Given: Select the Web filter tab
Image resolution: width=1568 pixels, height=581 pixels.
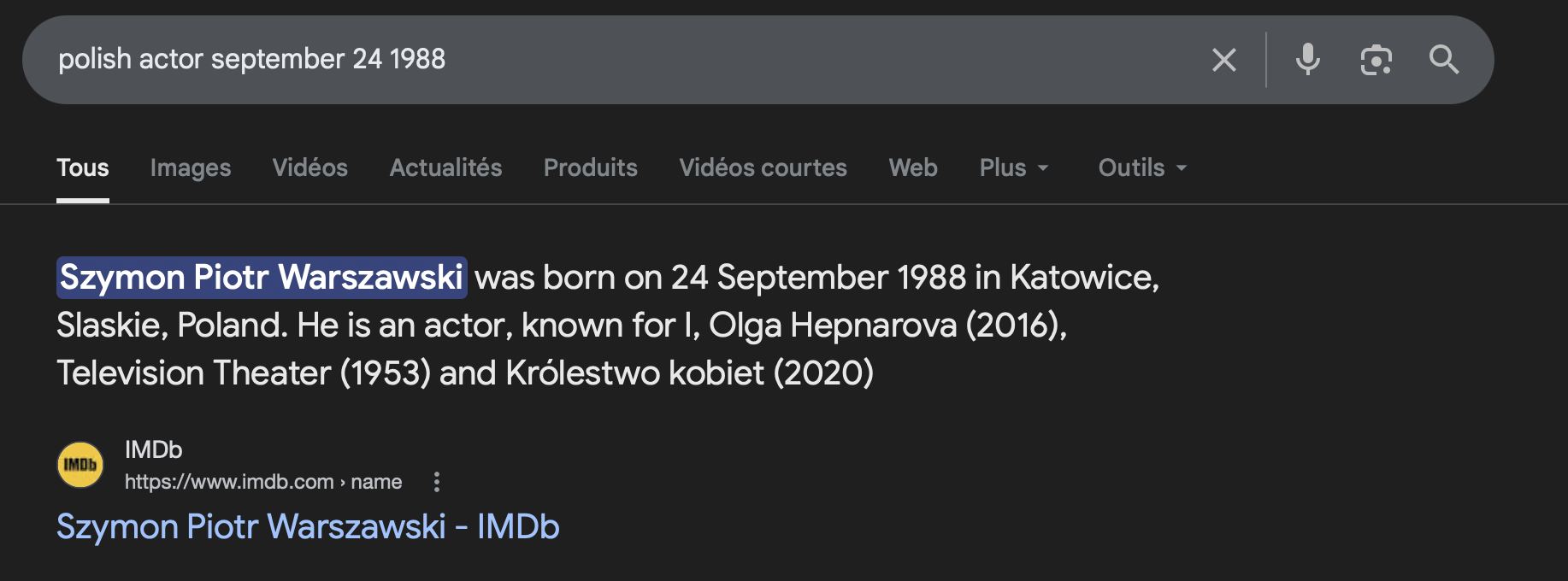Looking at the screenshot, I should pyautogui.click(x=913, y=167).
